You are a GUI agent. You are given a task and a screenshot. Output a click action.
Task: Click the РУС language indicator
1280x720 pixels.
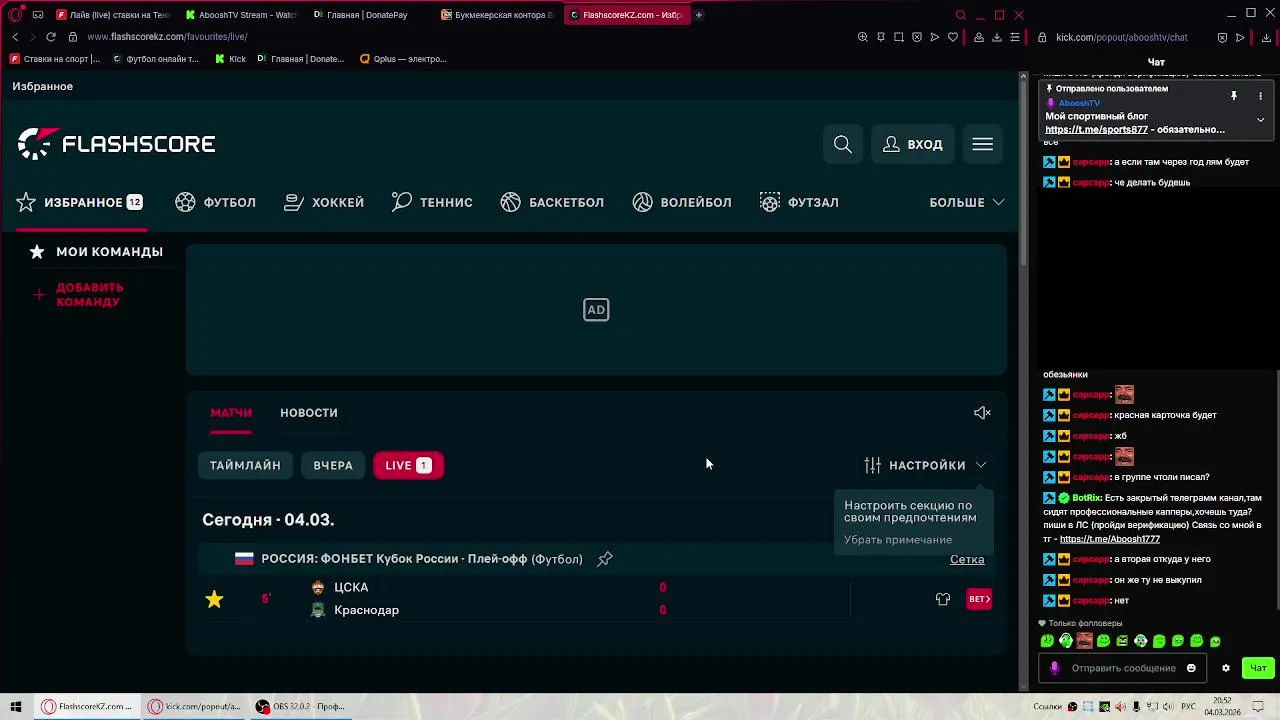1188,707
